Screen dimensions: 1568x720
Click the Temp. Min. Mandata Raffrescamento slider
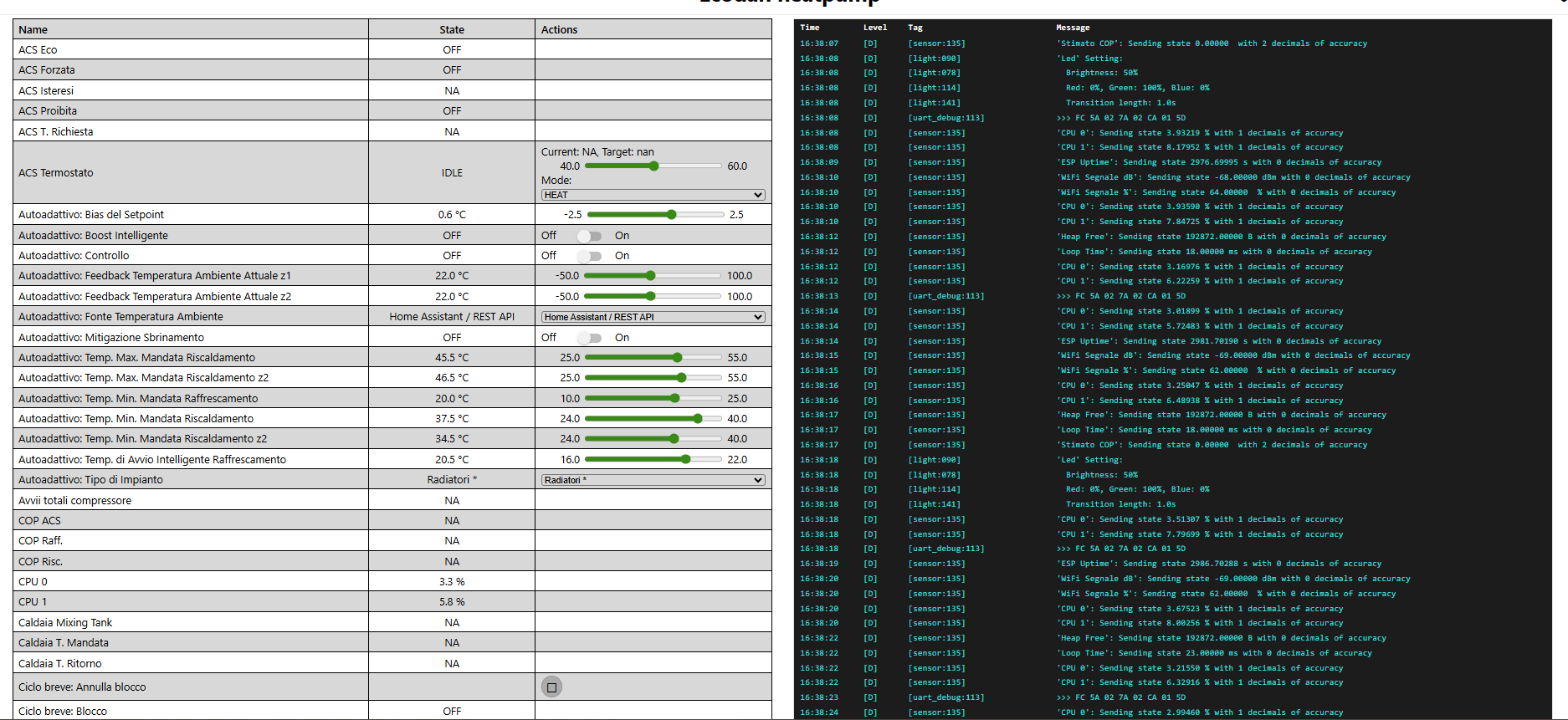coord(653,399)
